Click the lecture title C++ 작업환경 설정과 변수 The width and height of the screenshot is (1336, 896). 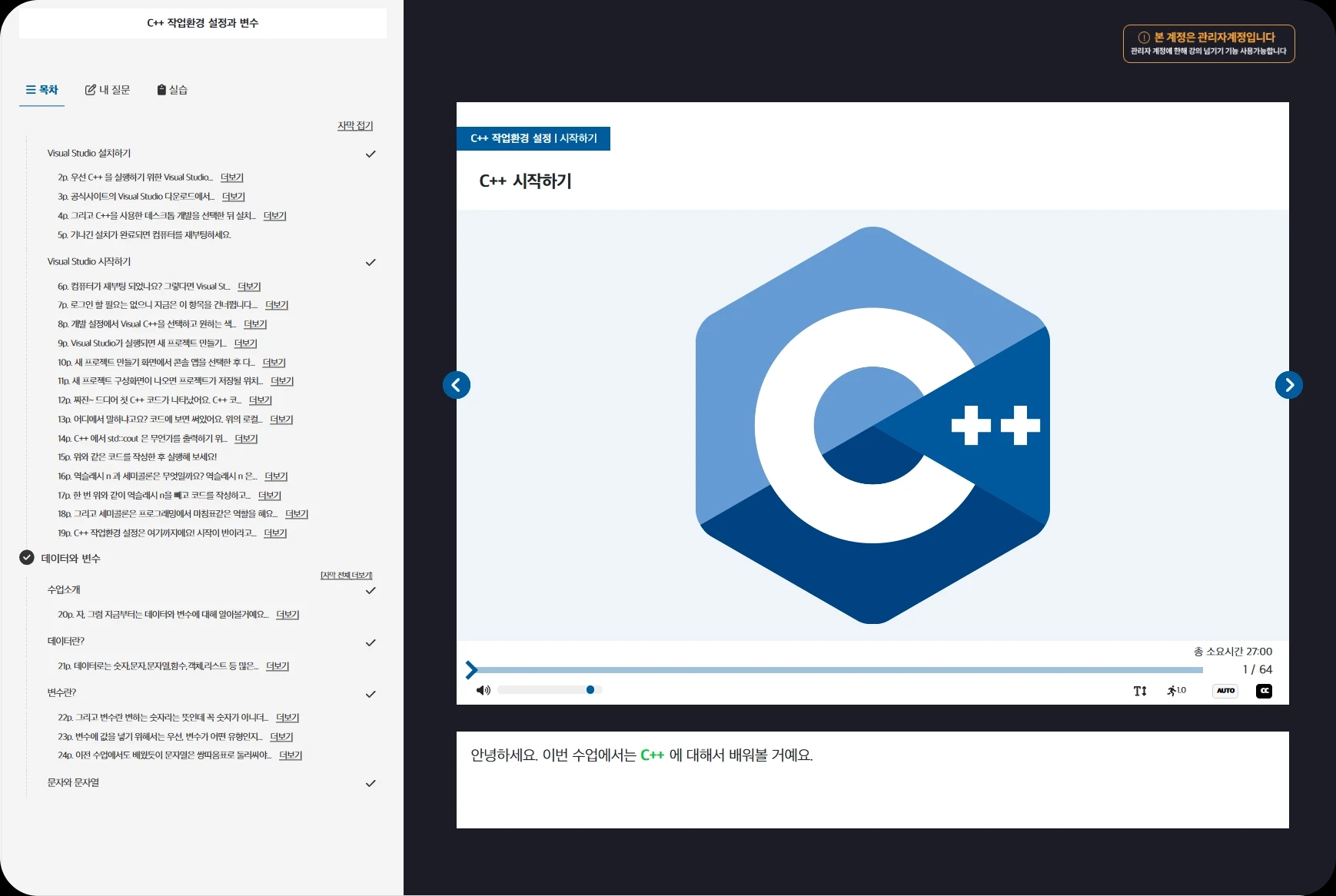[203, 23]
